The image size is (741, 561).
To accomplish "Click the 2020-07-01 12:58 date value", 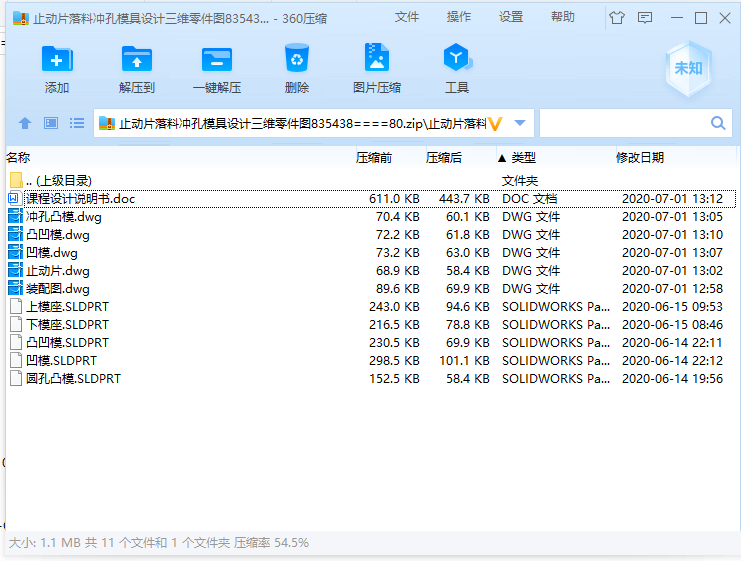I will [x=672, y=288].
